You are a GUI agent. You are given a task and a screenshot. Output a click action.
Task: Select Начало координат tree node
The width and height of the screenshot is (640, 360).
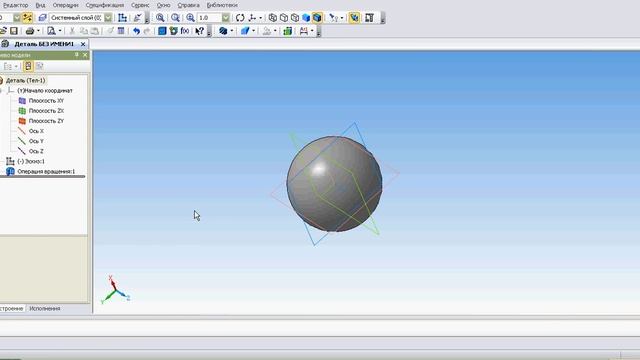click(45, 91)
